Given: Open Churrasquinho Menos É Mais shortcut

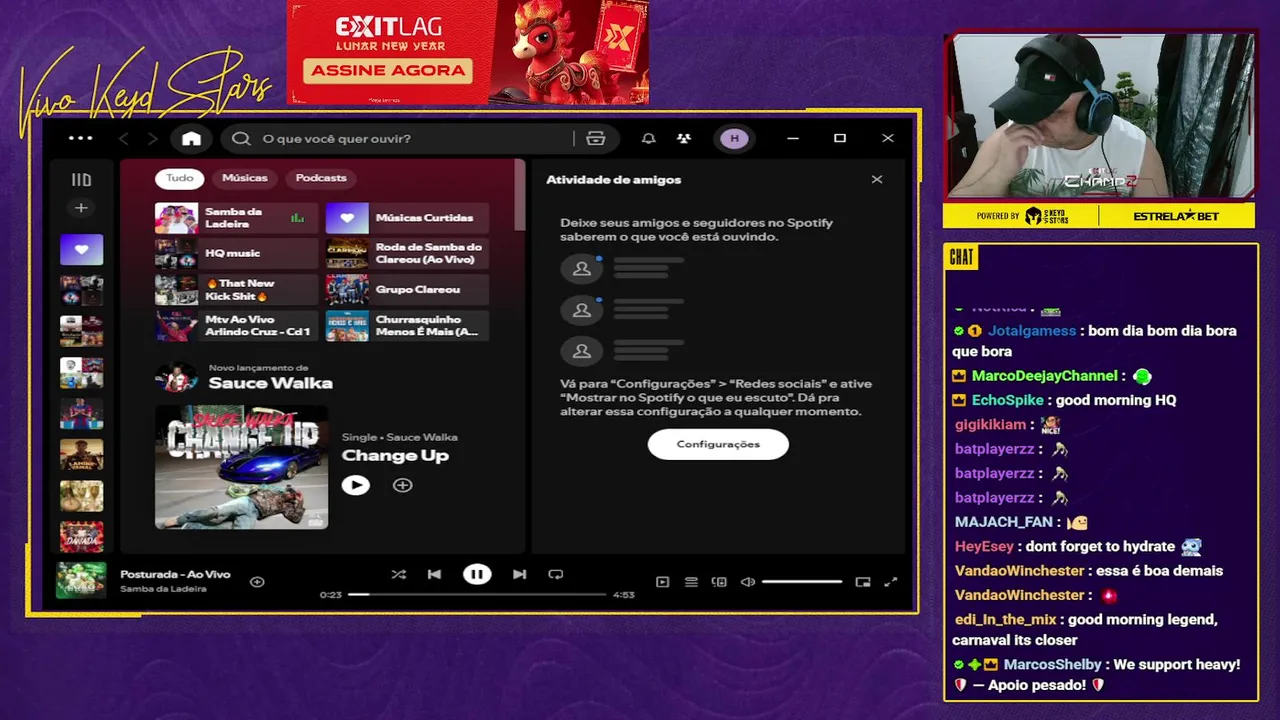Looking at the screenshot, I should pyautogui.click(x=407, y=326).
